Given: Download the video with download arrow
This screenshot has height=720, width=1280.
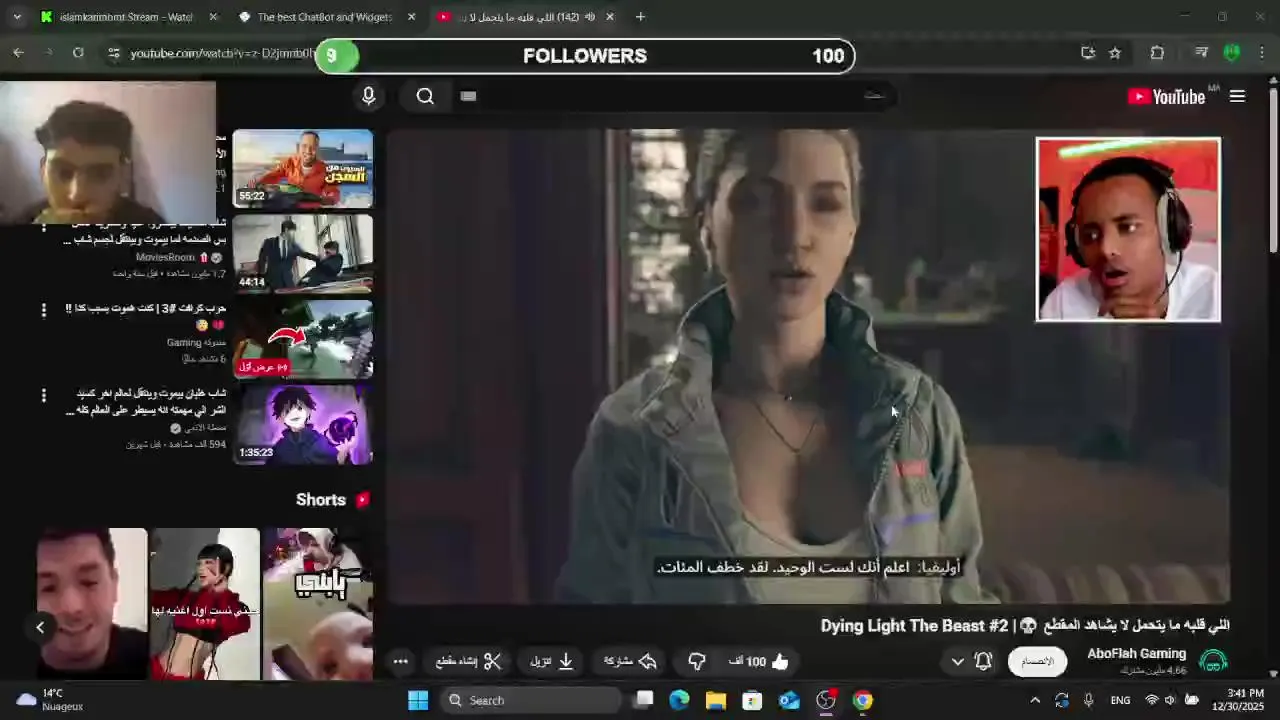Looking at the screenshot, I should pyautogui.click(x=551, y=661).
